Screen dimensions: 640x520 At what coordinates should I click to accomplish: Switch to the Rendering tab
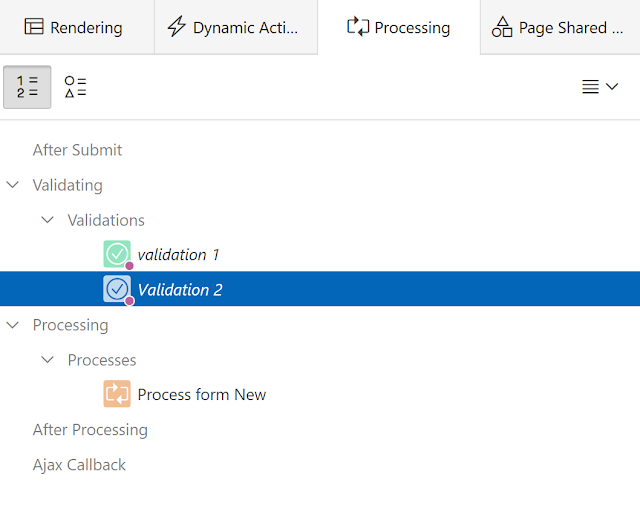77,28
